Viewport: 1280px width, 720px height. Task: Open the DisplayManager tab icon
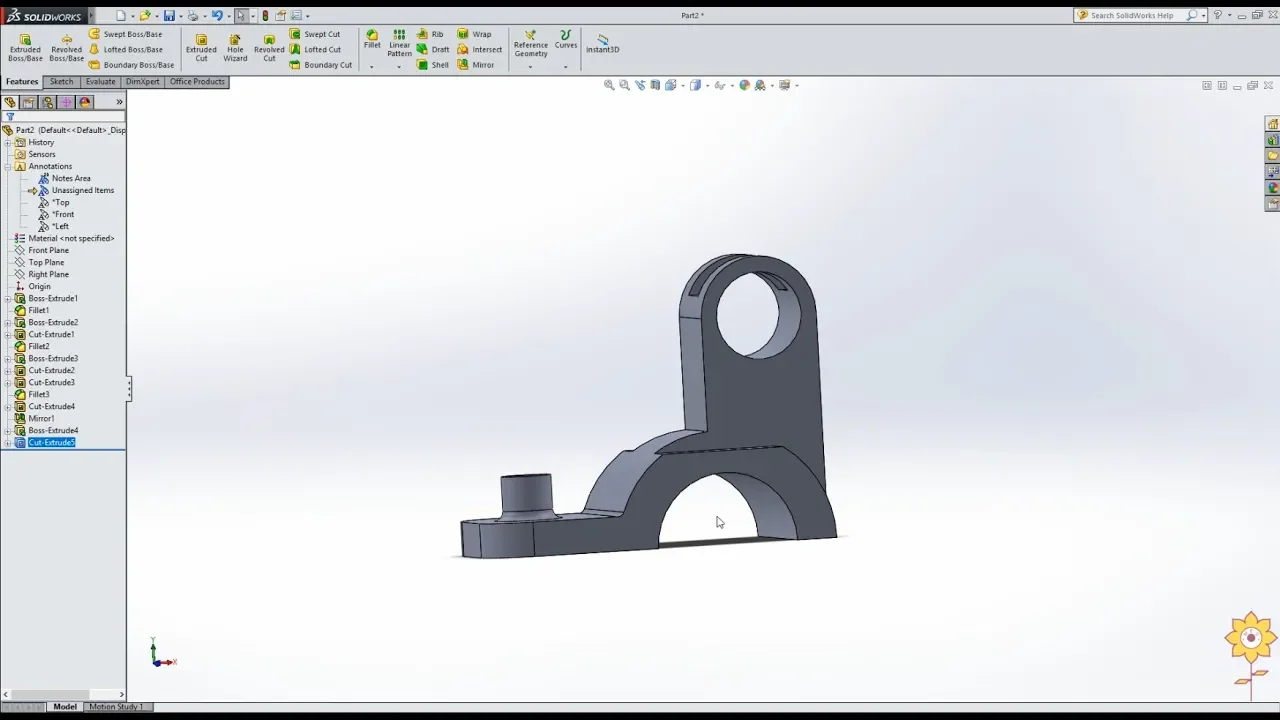85,102
